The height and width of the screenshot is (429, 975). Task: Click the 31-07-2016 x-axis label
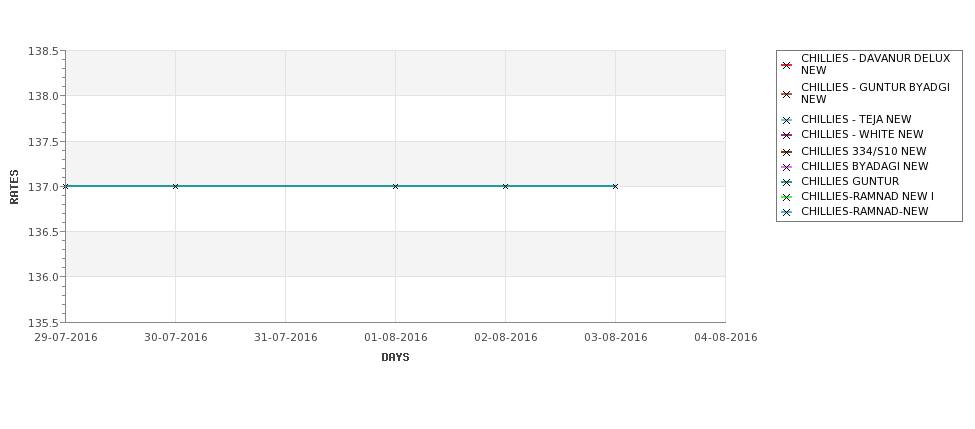tap(286, 337)
